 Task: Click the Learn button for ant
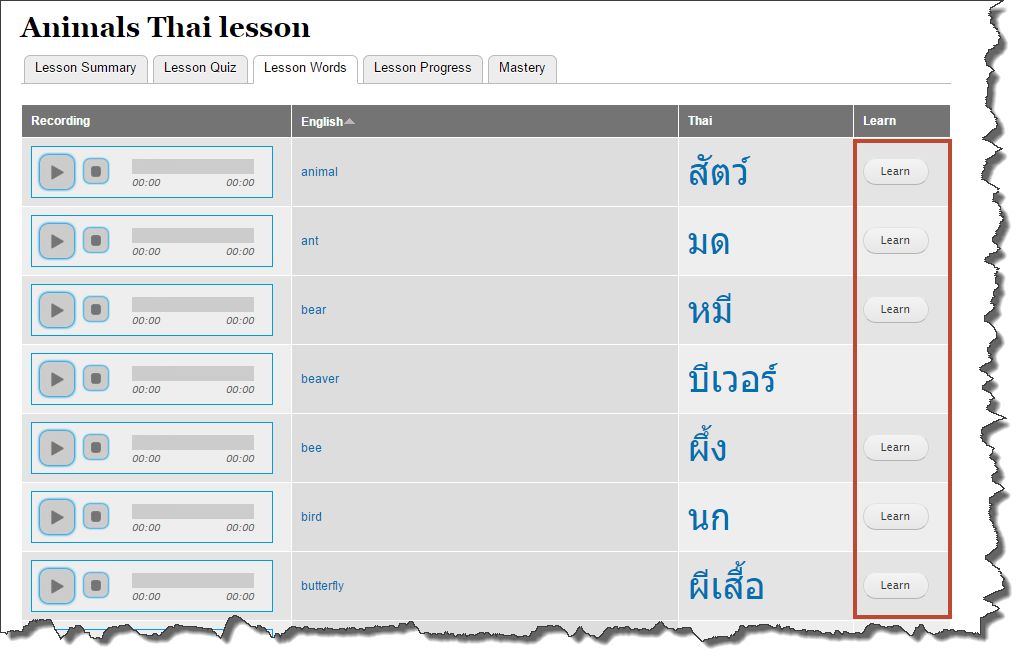895,241
